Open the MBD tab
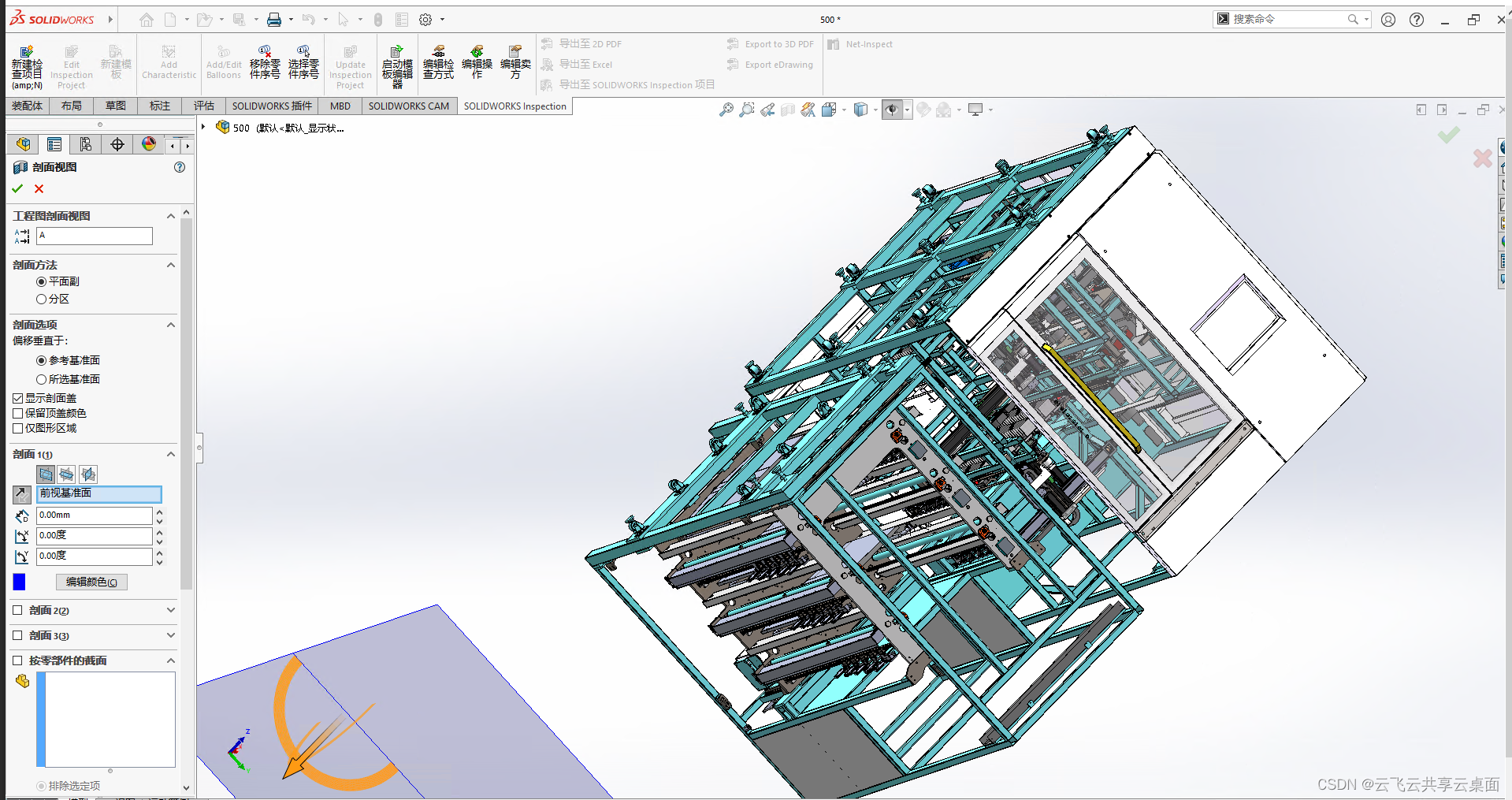The width and height of the screenshot is (1512, 800). [340, 106]
